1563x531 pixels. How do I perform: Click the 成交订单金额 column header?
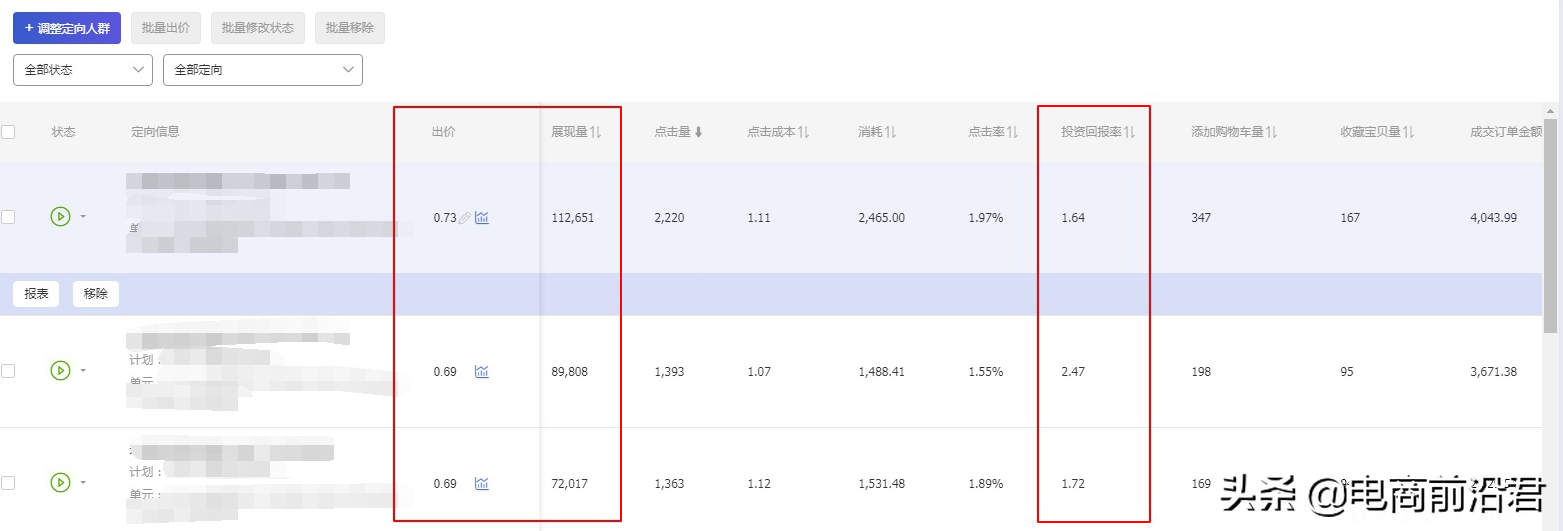point(1506,132)
